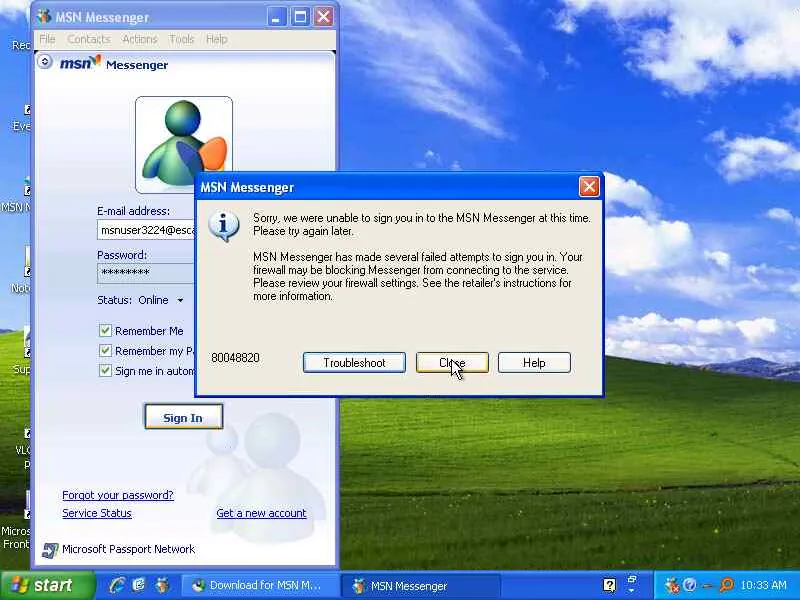Open the Tools menu
Image resolution: width=800 pixels, height=600 pixels.
(x=182, y=39)
